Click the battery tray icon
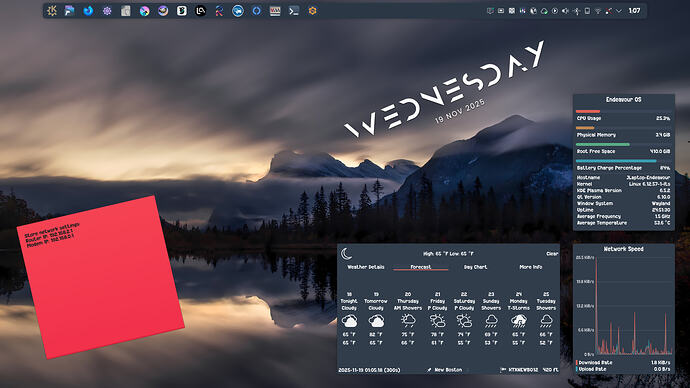Viewport: 690px width, 388px height. [x=587, y=11]
